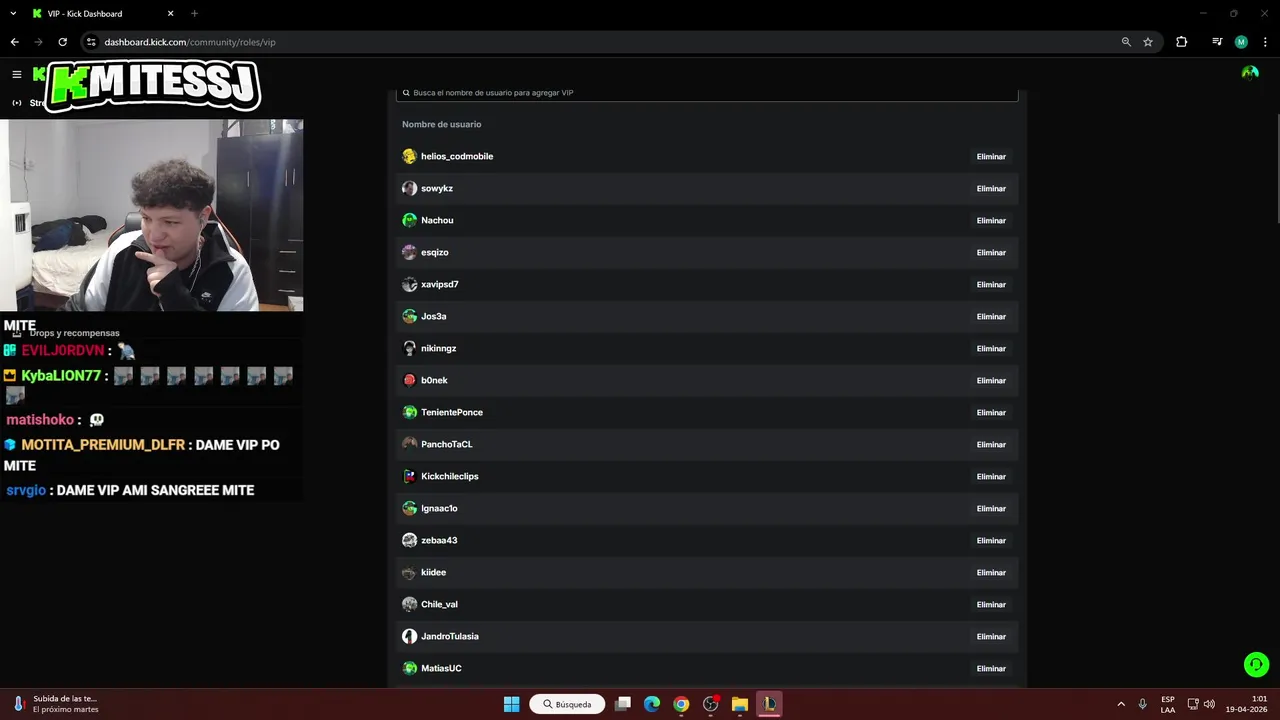Open a new browser tab
This screenshot has height=720, width=1280.
pos(194,14)
